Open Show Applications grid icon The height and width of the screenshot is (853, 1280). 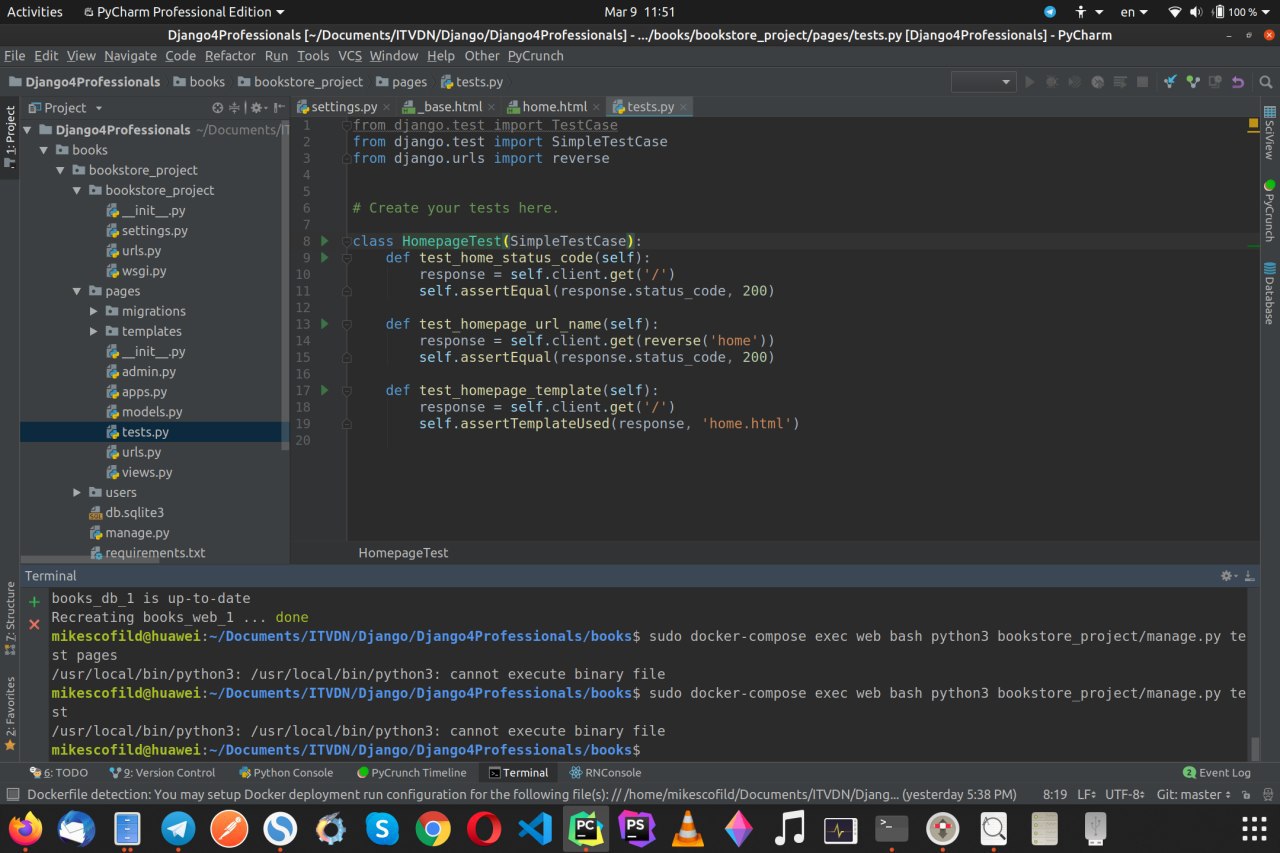coord(1254,829)
